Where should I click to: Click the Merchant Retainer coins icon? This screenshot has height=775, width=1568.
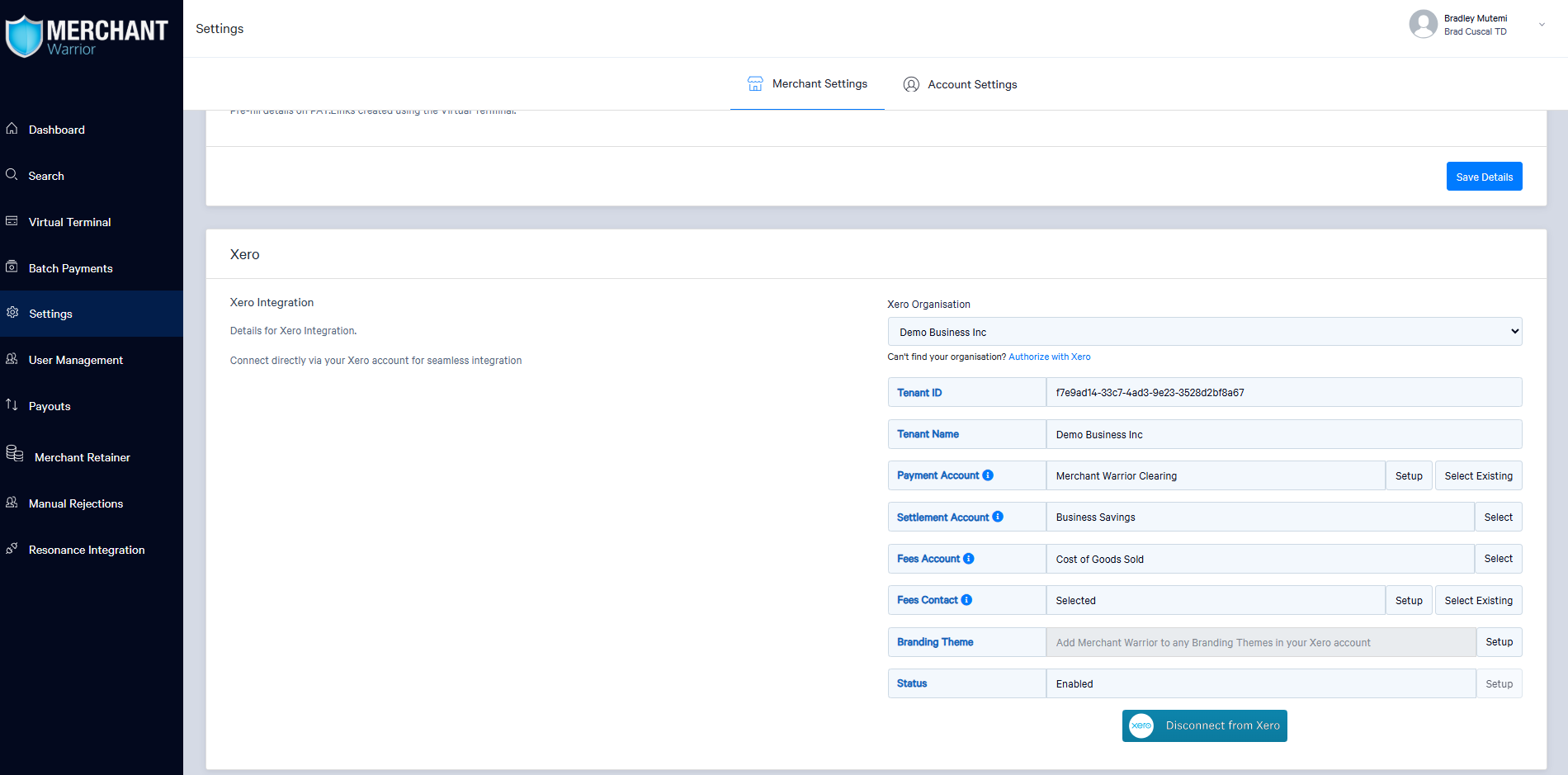click(15, 453)
